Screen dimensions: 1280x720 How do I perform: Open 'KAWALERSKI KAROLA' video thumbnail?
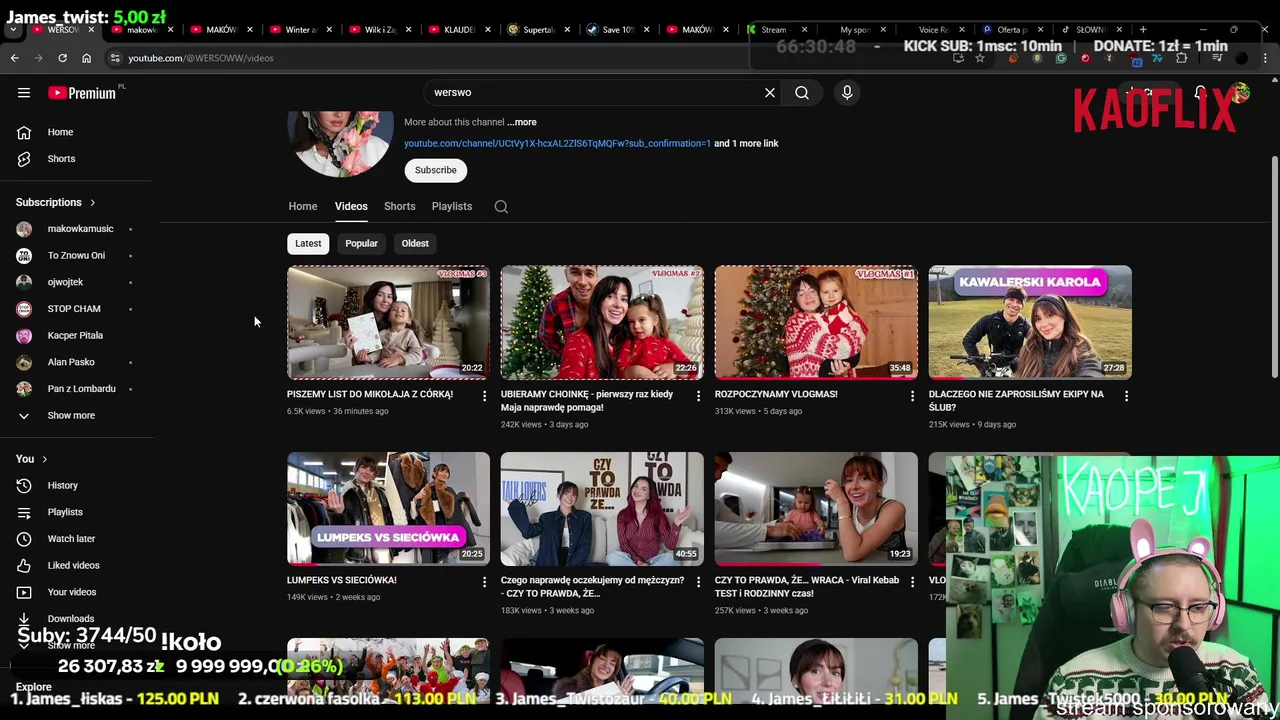(1030, 322)
